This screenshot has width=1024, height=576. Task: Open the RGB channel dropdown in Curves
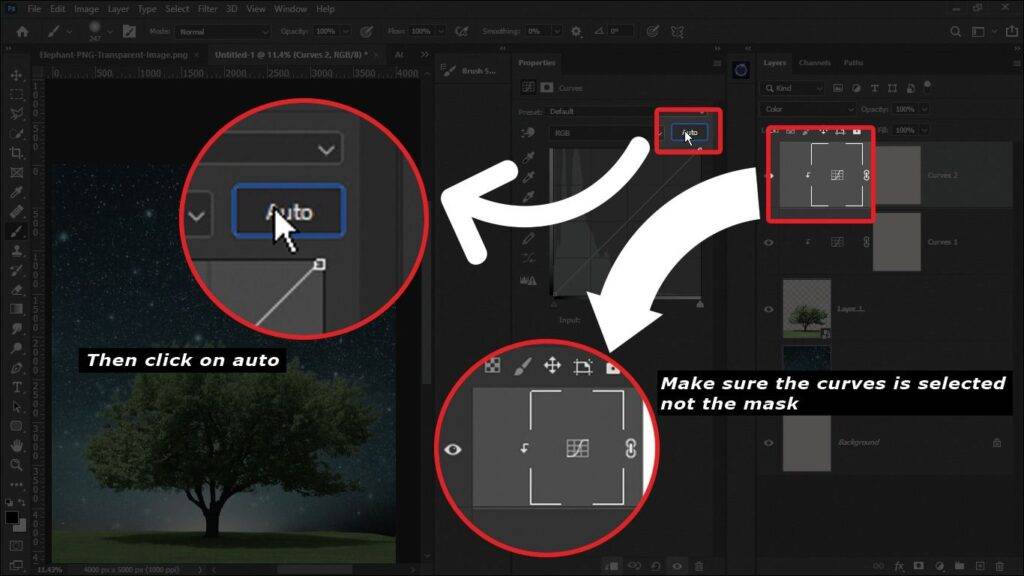[607, 133]
